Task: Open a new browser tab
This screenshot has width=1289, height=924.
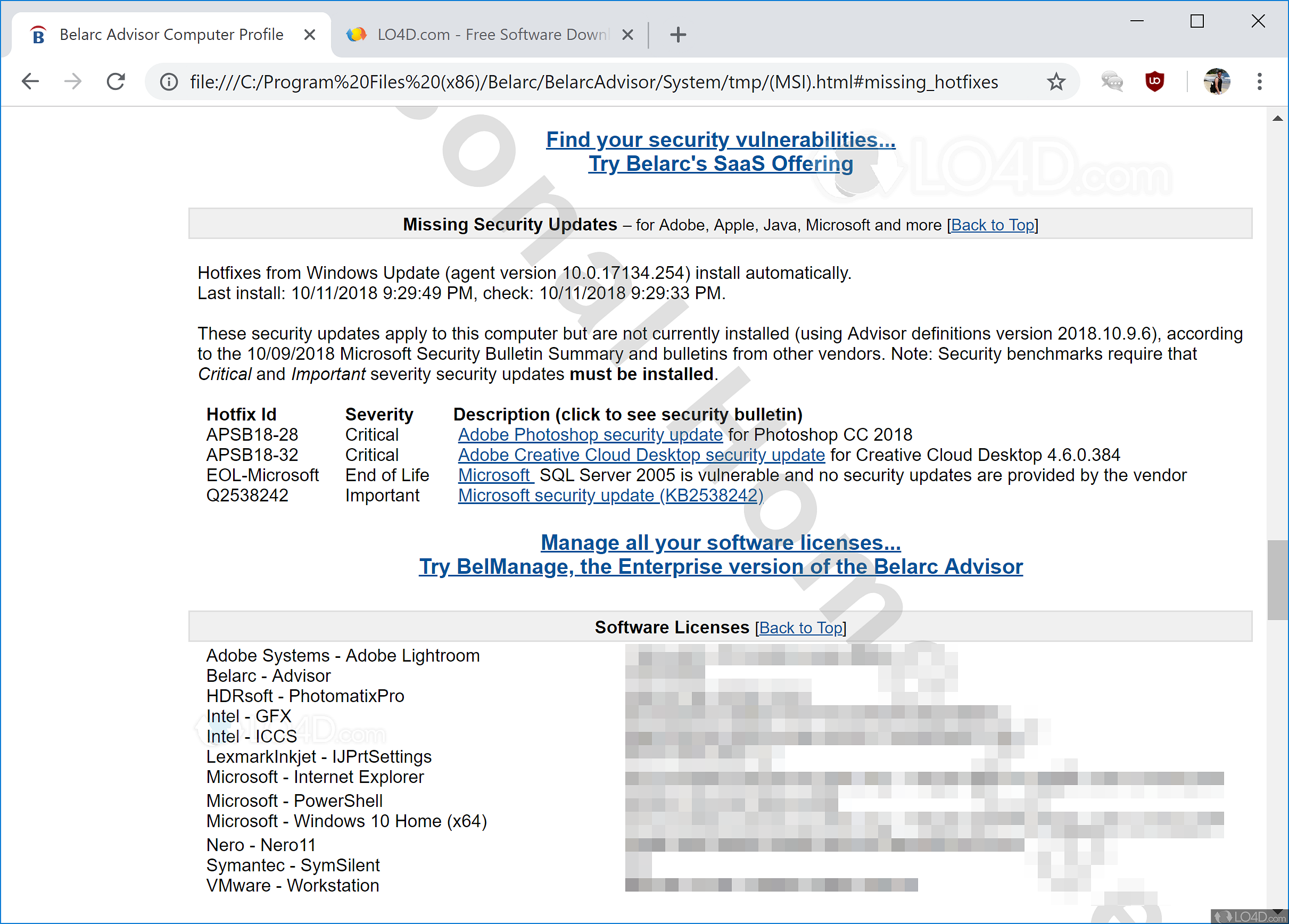Action: point(678,35)
